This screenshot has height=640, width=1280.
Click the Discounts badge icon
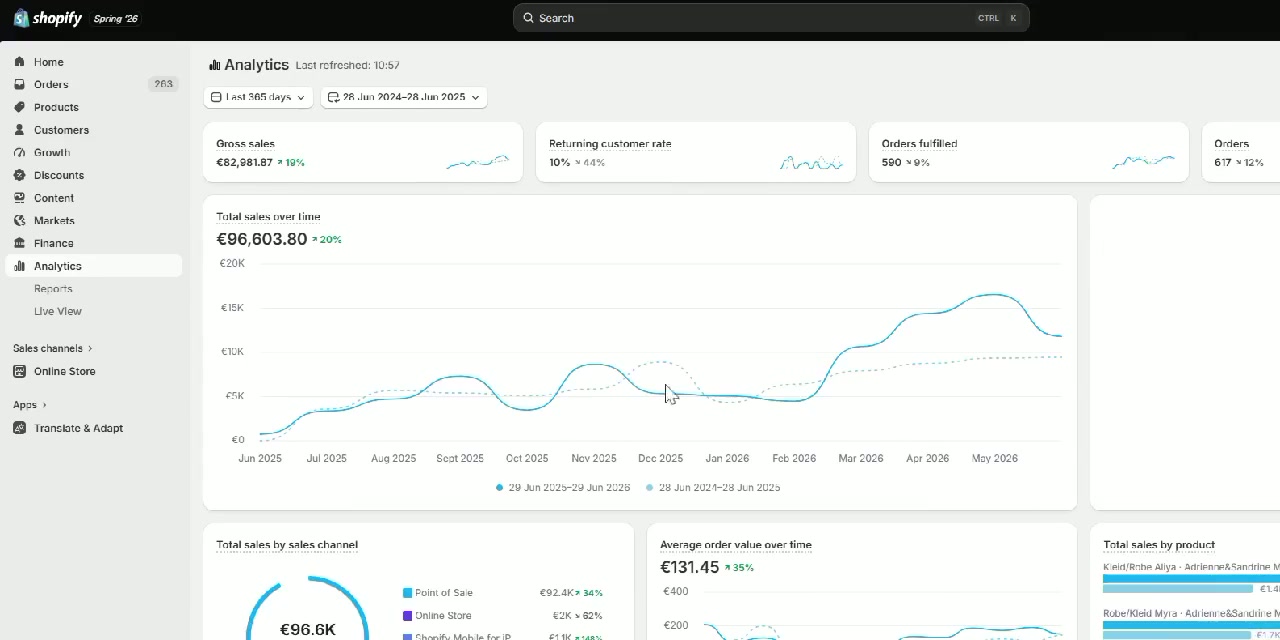click(x=19, y=175)
